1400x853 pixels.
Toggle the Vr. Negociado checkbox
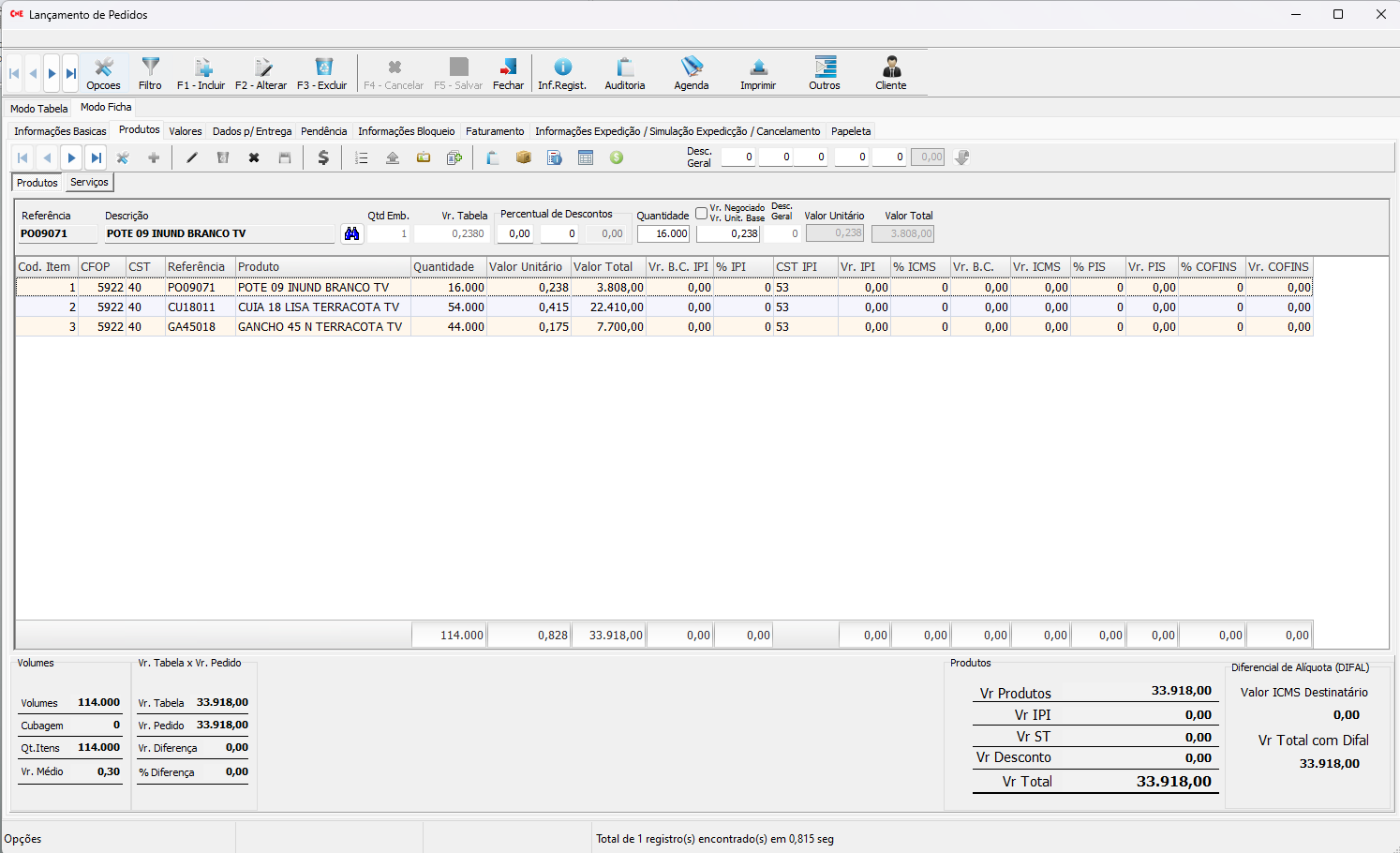tap(701, 213)
